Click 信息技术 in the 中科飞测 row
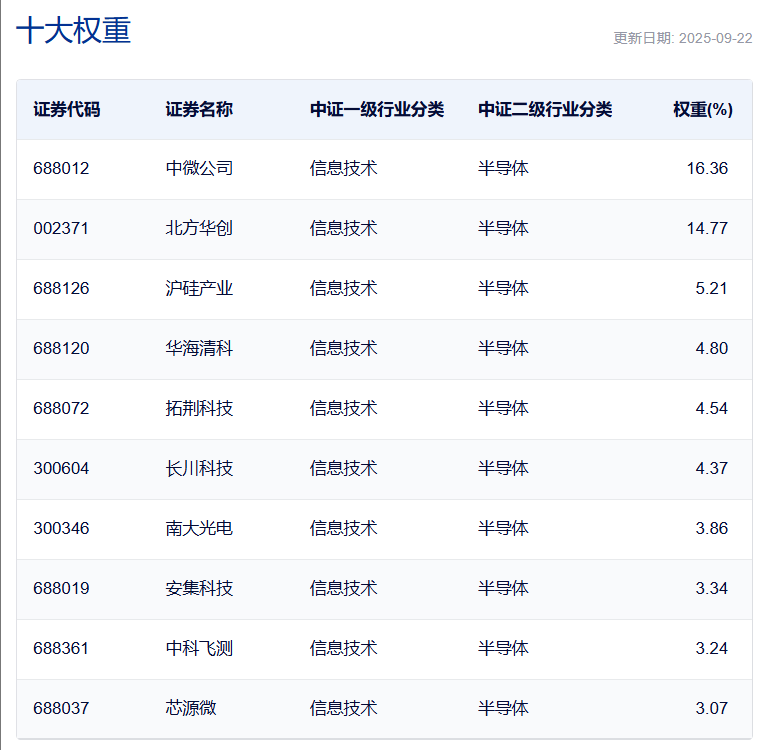Screen dimensions: 759x750 (343, 649)
